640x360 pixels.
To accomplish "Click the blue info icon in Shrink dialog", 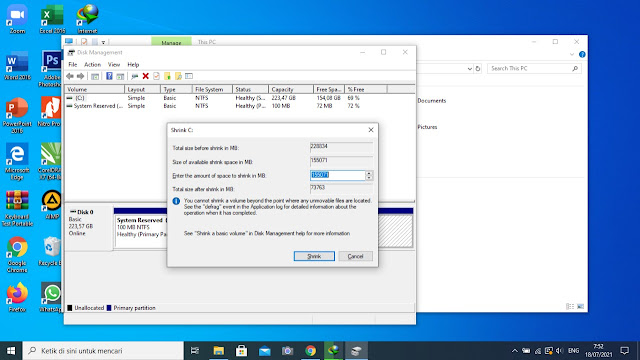I will [x=176, y=201].
